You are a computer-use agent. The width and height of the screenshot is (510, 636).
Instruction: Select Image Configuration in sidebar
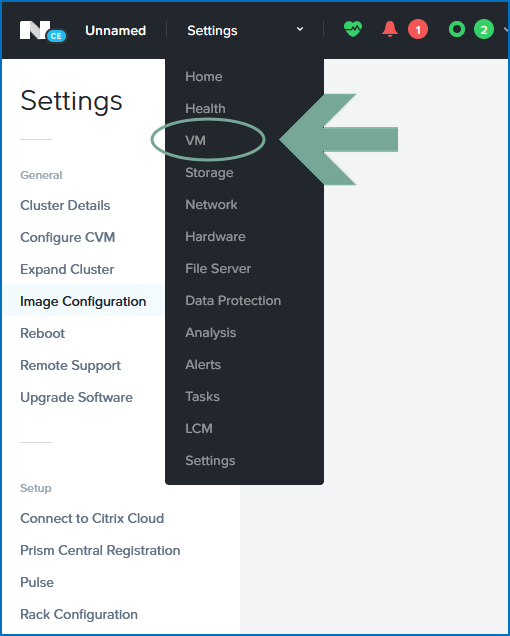(83, 301)
